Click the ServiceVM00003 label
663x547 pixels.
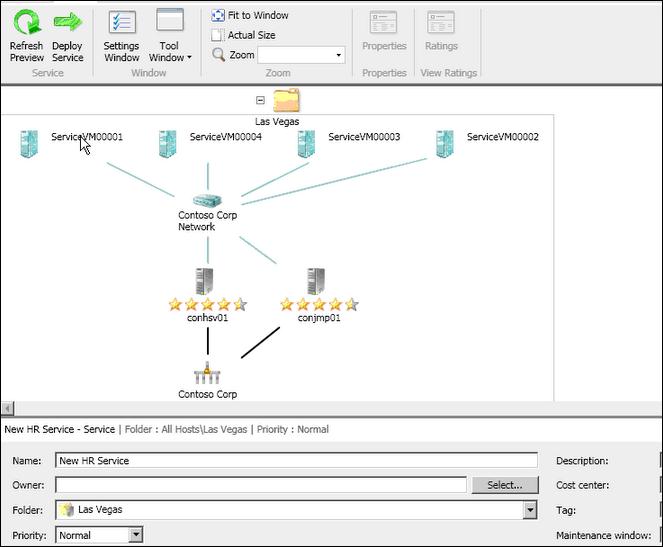[x=364, y=137]
